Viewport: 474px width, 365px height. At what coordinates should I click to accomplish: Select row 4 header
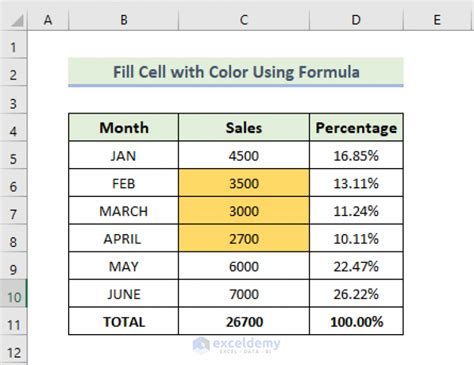(x=14, y=128)
